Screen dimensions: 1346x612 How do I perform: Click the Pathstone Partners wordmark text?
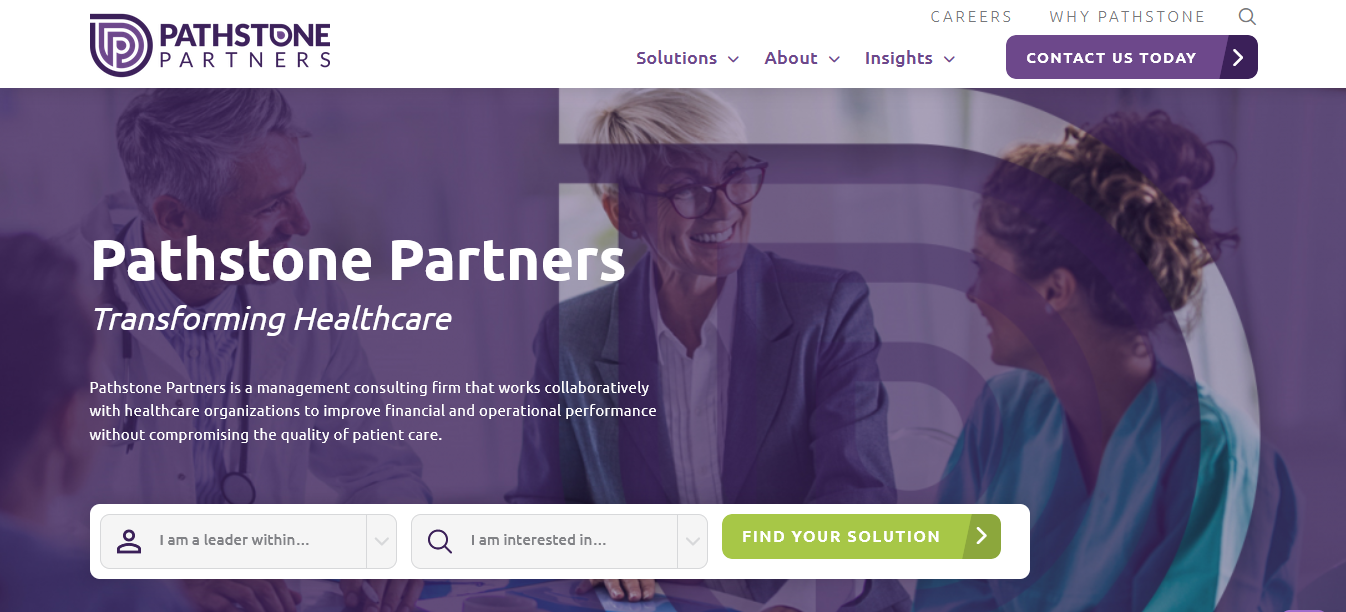(x=245, y=47)
